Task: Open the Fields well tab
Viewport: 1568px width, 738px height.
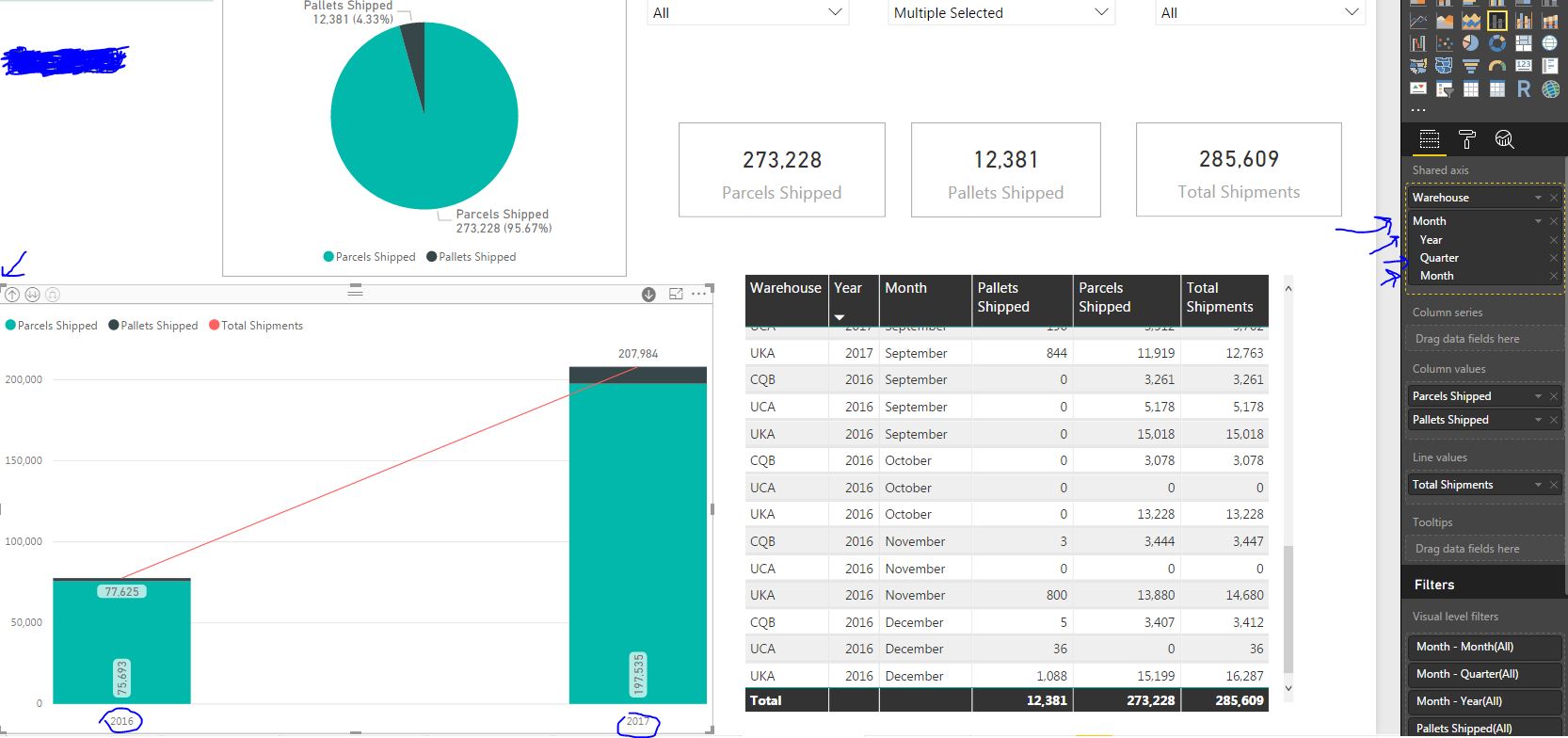Action: pos(1430,140)
